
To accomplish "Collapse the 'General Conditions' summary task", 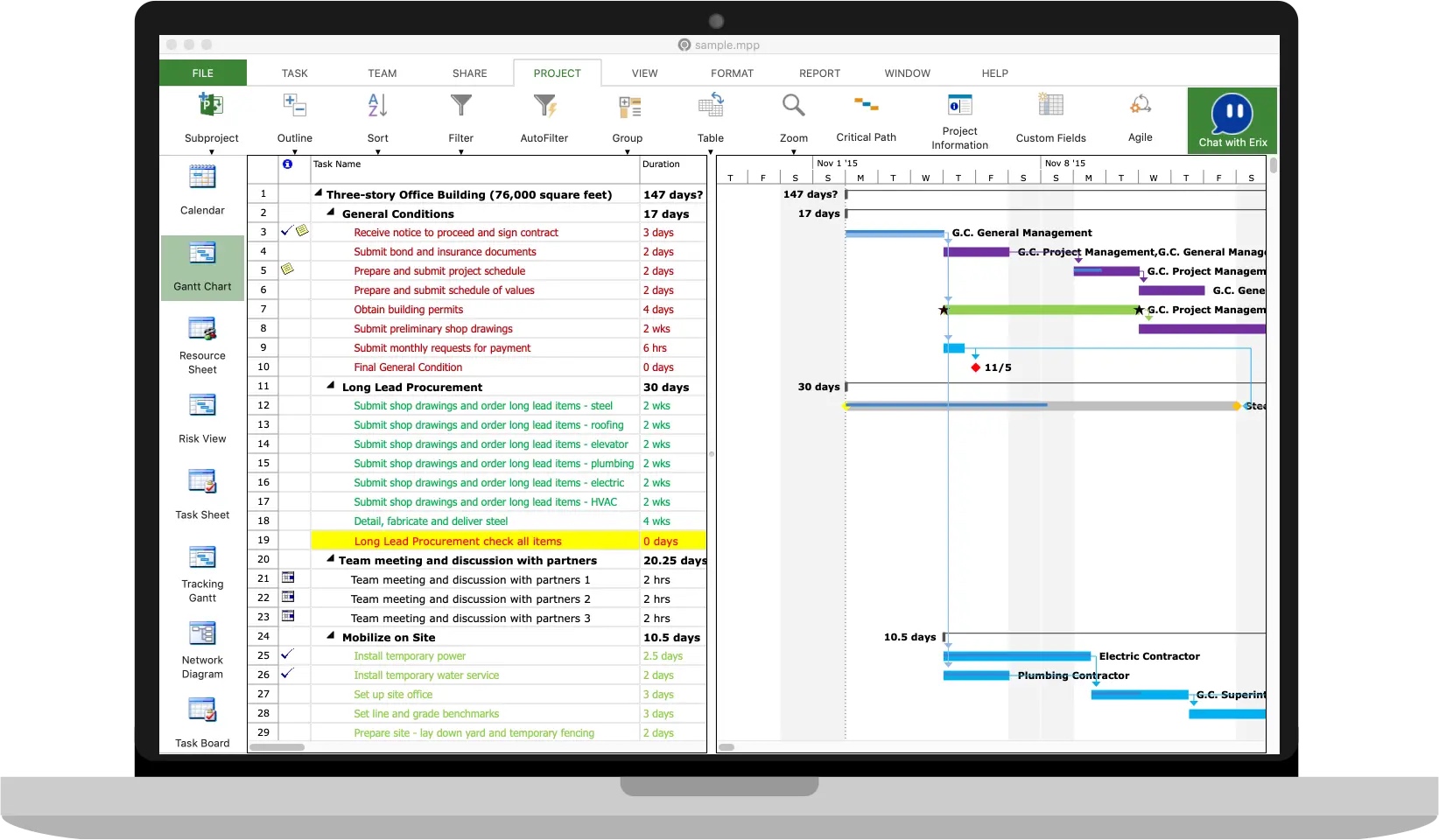I will (330, 213).
